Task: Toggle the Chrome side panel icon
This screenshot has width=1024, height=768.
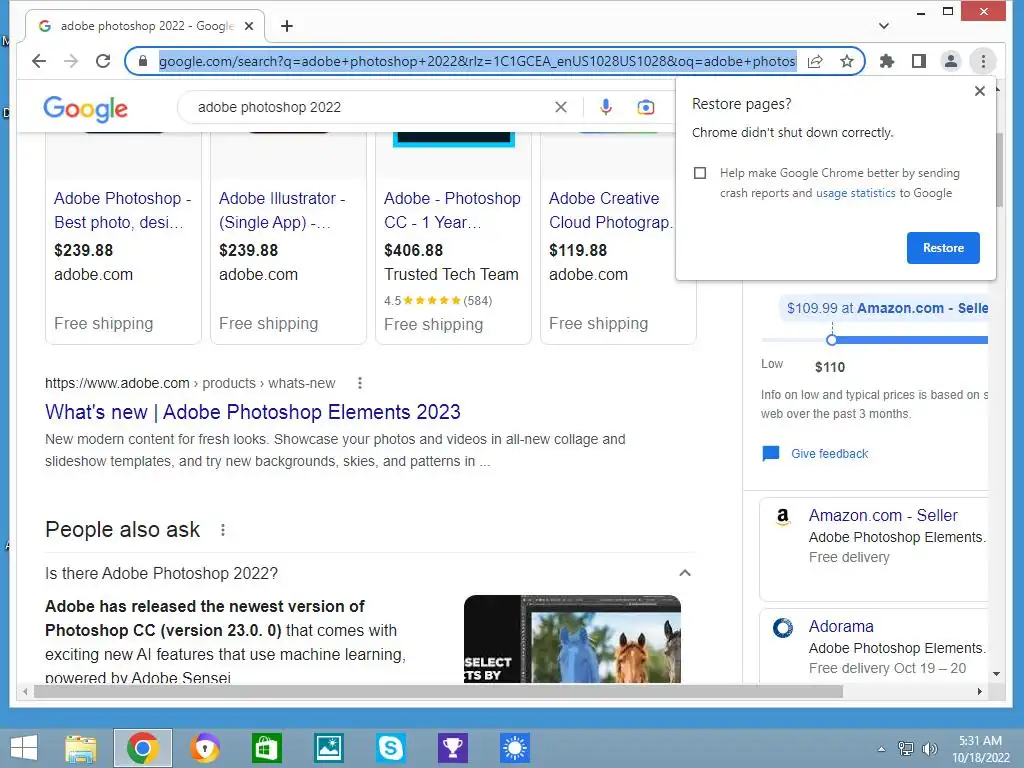Action: pyautogui.click(x=919, y=61)
